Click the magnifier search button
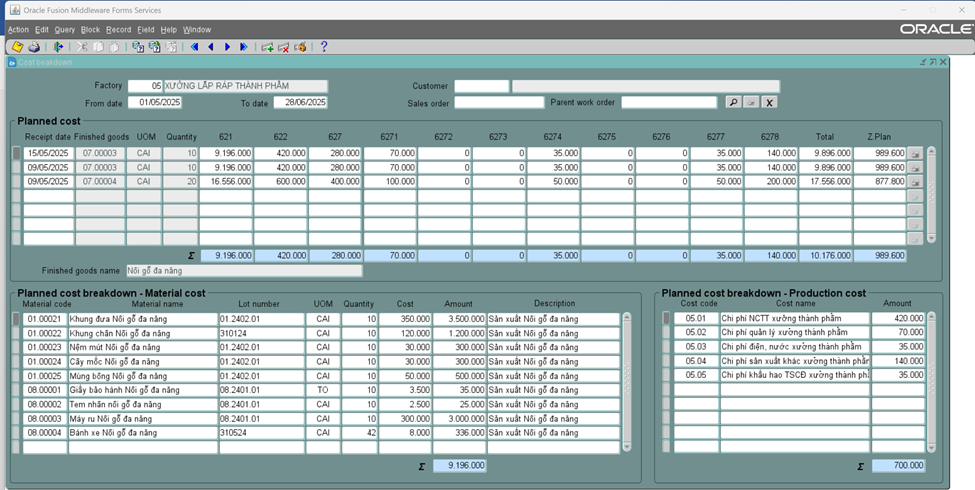Image resolution: width=975 pixels, height=490 pixels. (733, 102)
